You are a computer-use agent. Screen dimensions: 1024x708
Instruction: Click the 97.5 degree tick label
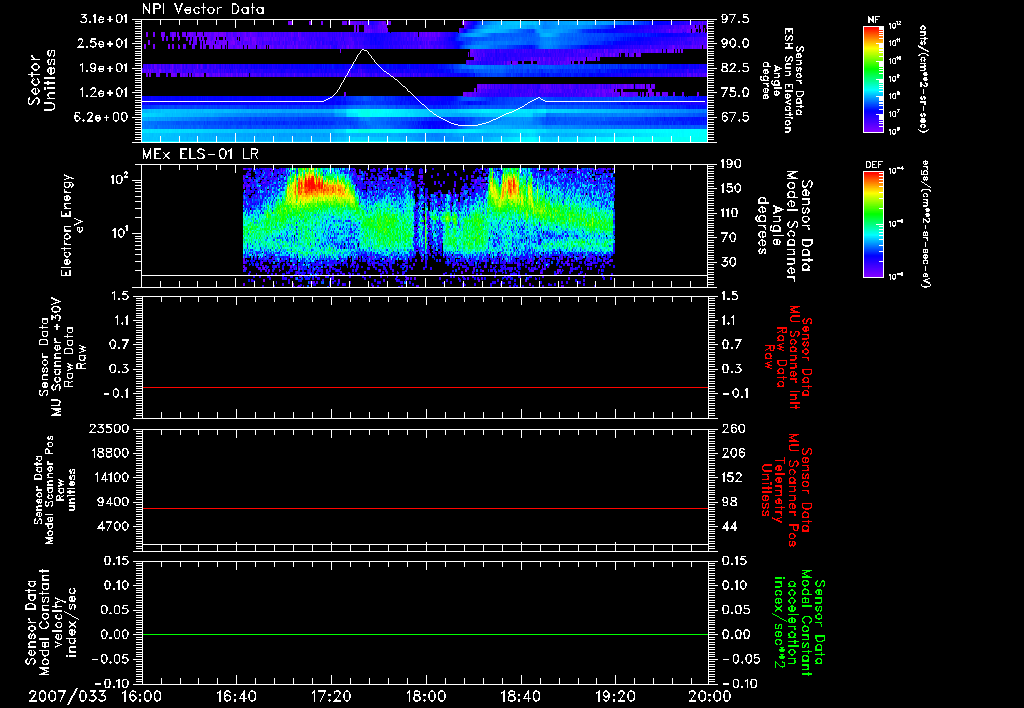735,19
